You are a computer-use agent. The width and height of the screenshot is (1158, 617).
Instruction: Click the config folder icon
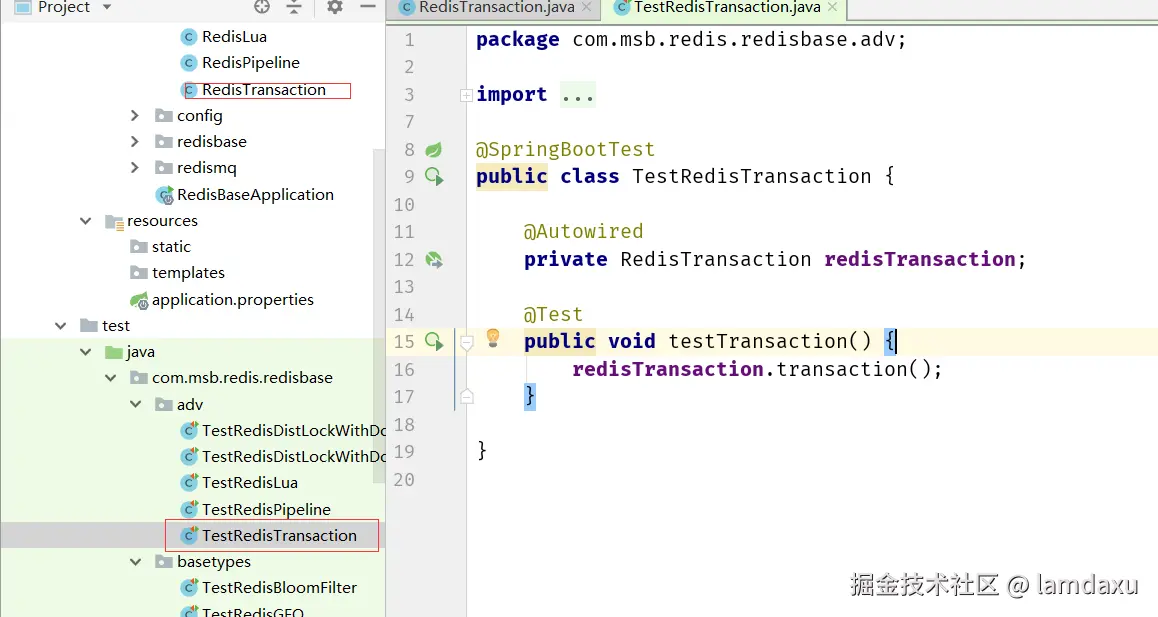pyautogui.click(x=163, y=115)
